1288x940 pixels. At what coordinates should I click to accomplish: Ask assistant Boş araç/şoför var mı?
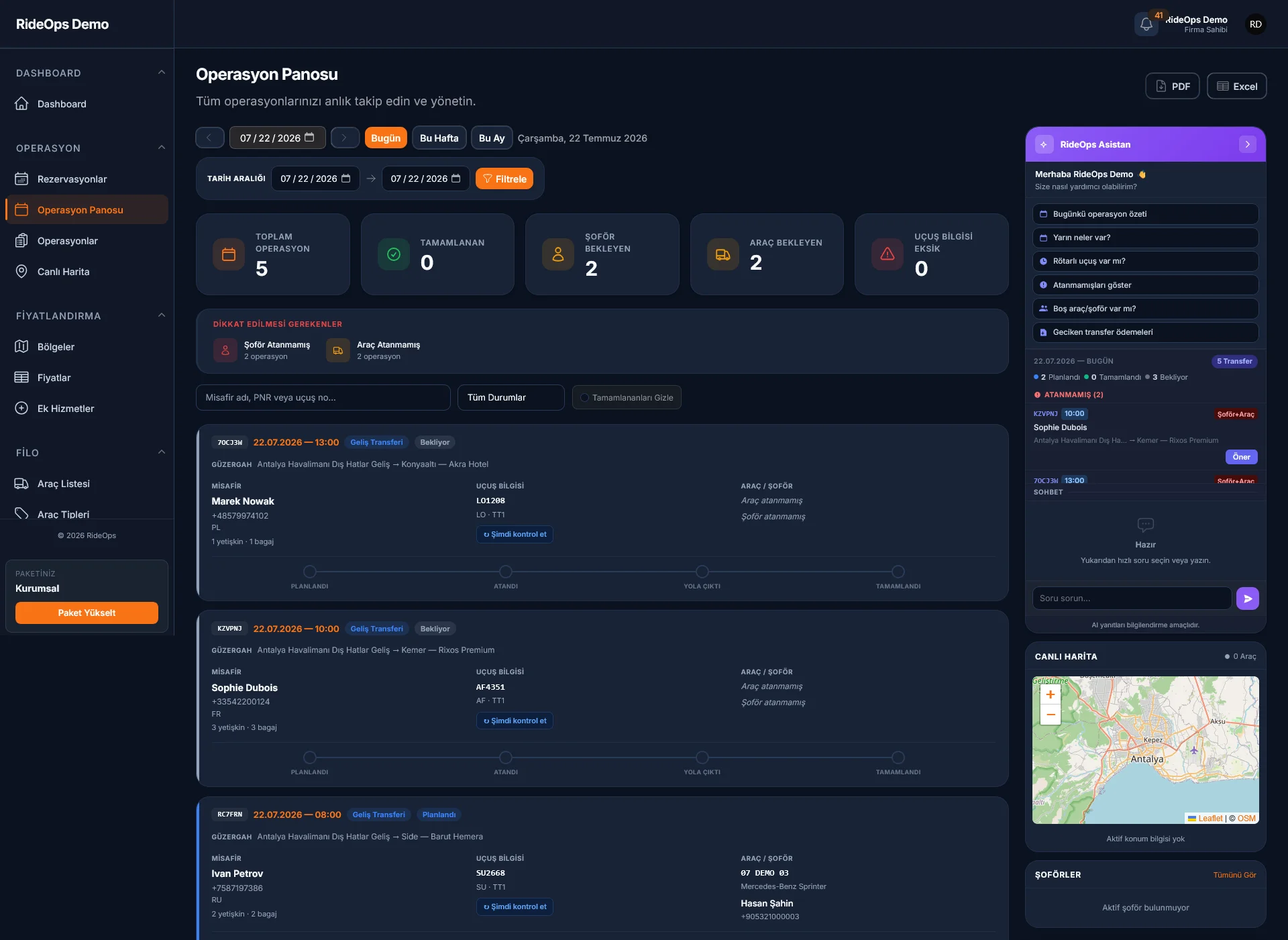click(x=1145, y=309)
